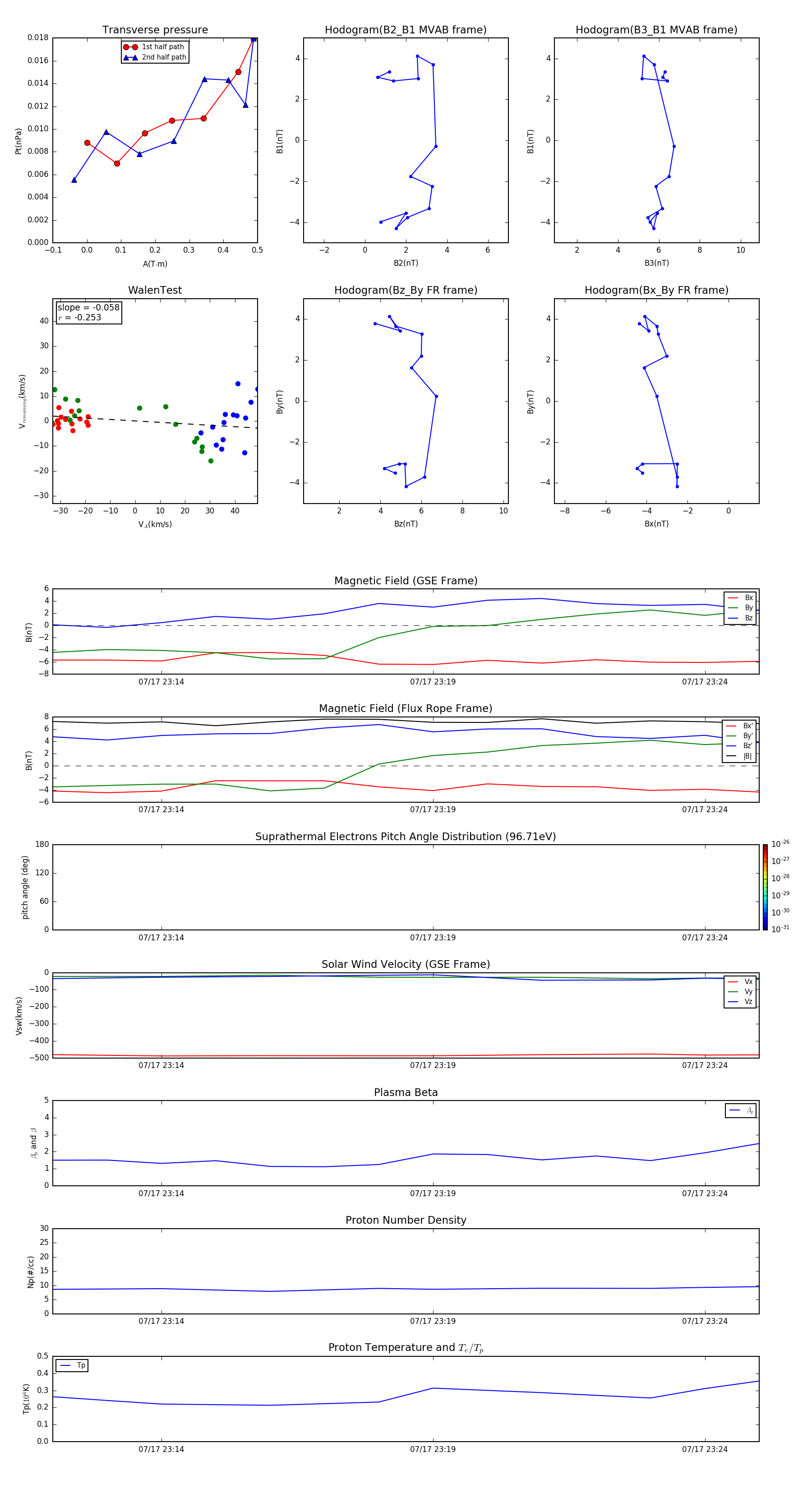812x1489 pixels.
Task: Click the 'A(T·m)' x-axis label
Action: [x=155, y=264]
